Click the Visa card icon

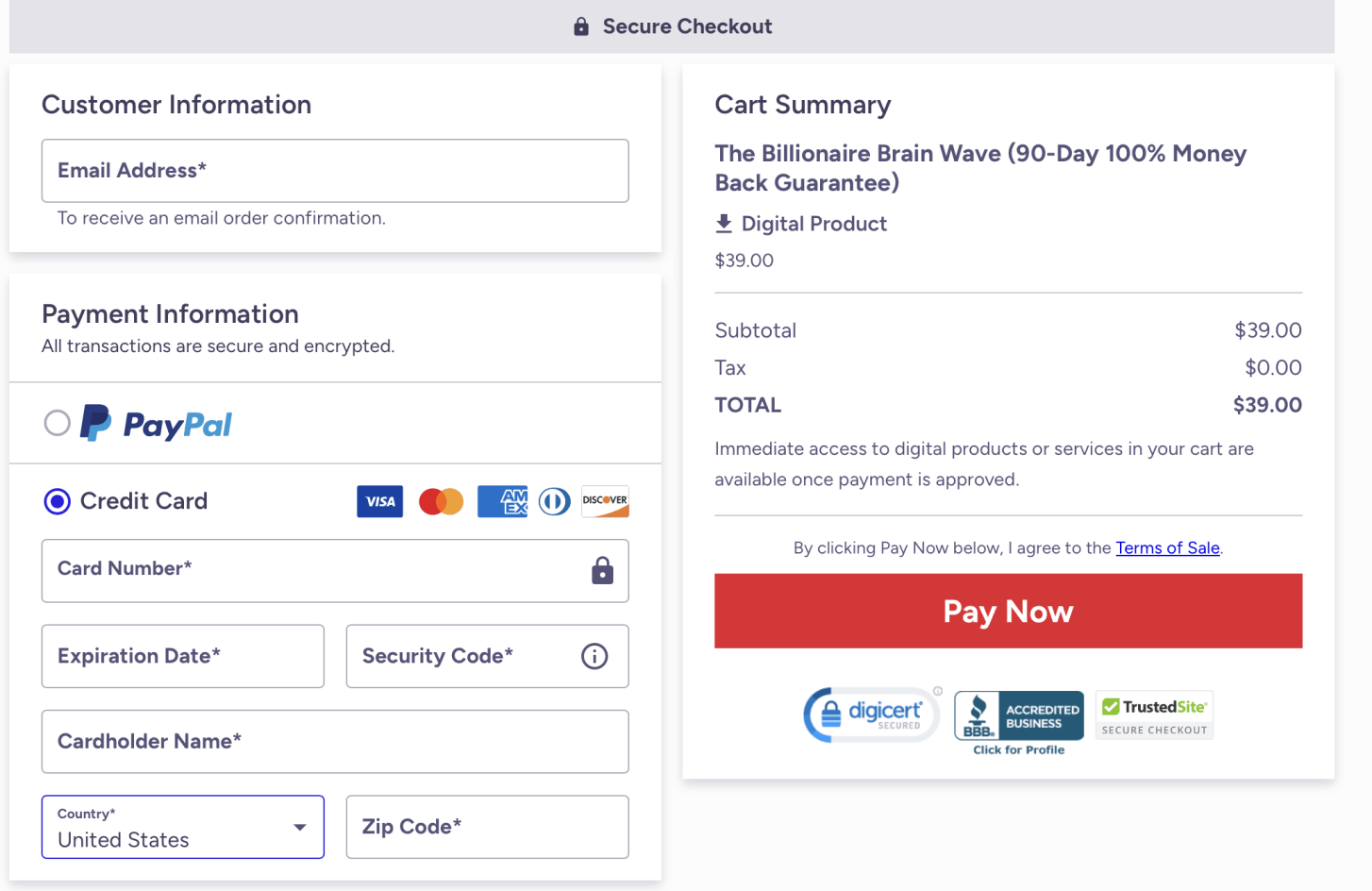pyautogui.click(x=379, y=501)
